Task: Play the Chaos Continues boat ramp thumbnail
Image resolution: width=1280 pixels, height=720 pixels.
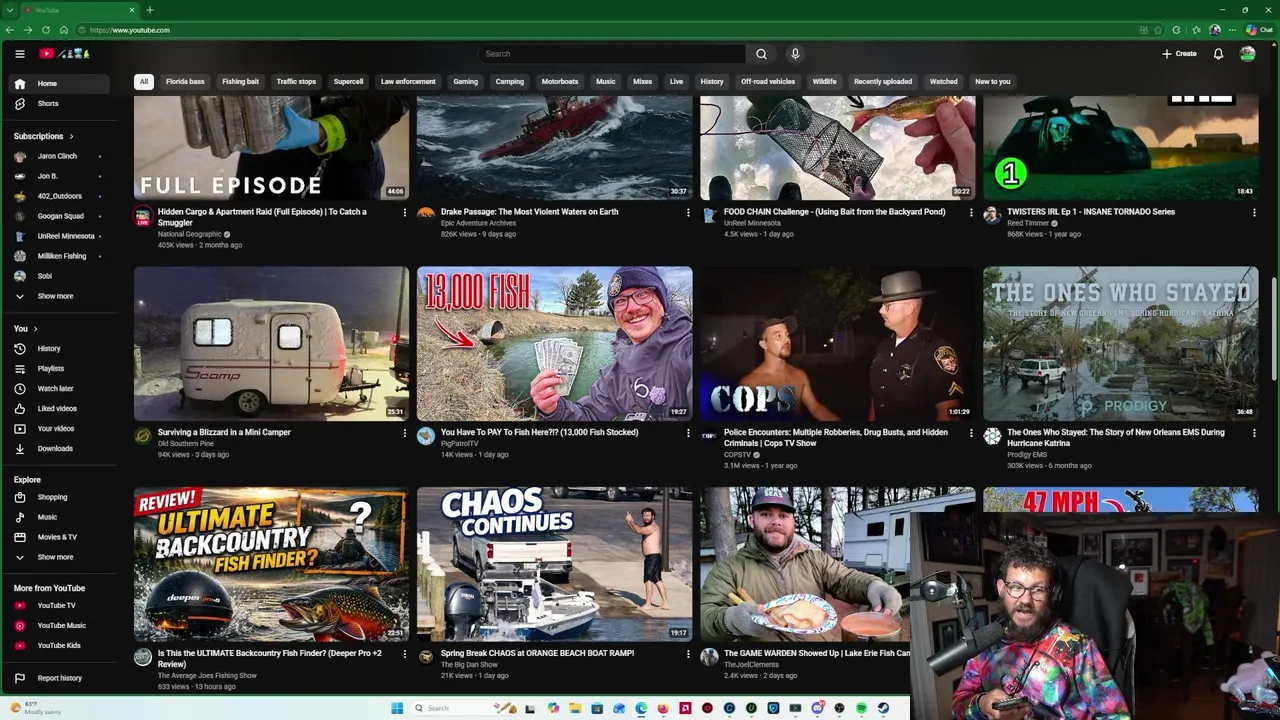Action: [554, 564]
